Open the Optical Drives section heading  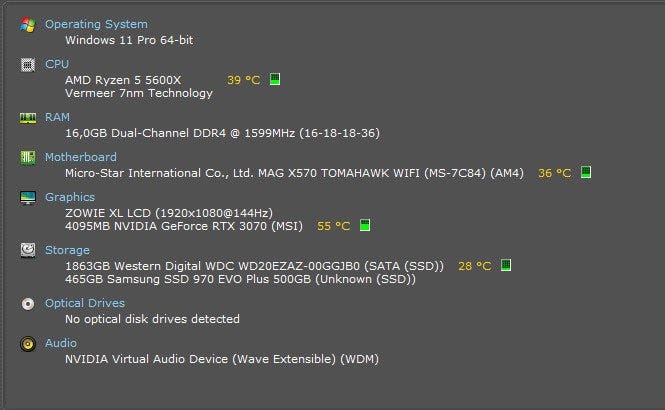tap(85, 303)
